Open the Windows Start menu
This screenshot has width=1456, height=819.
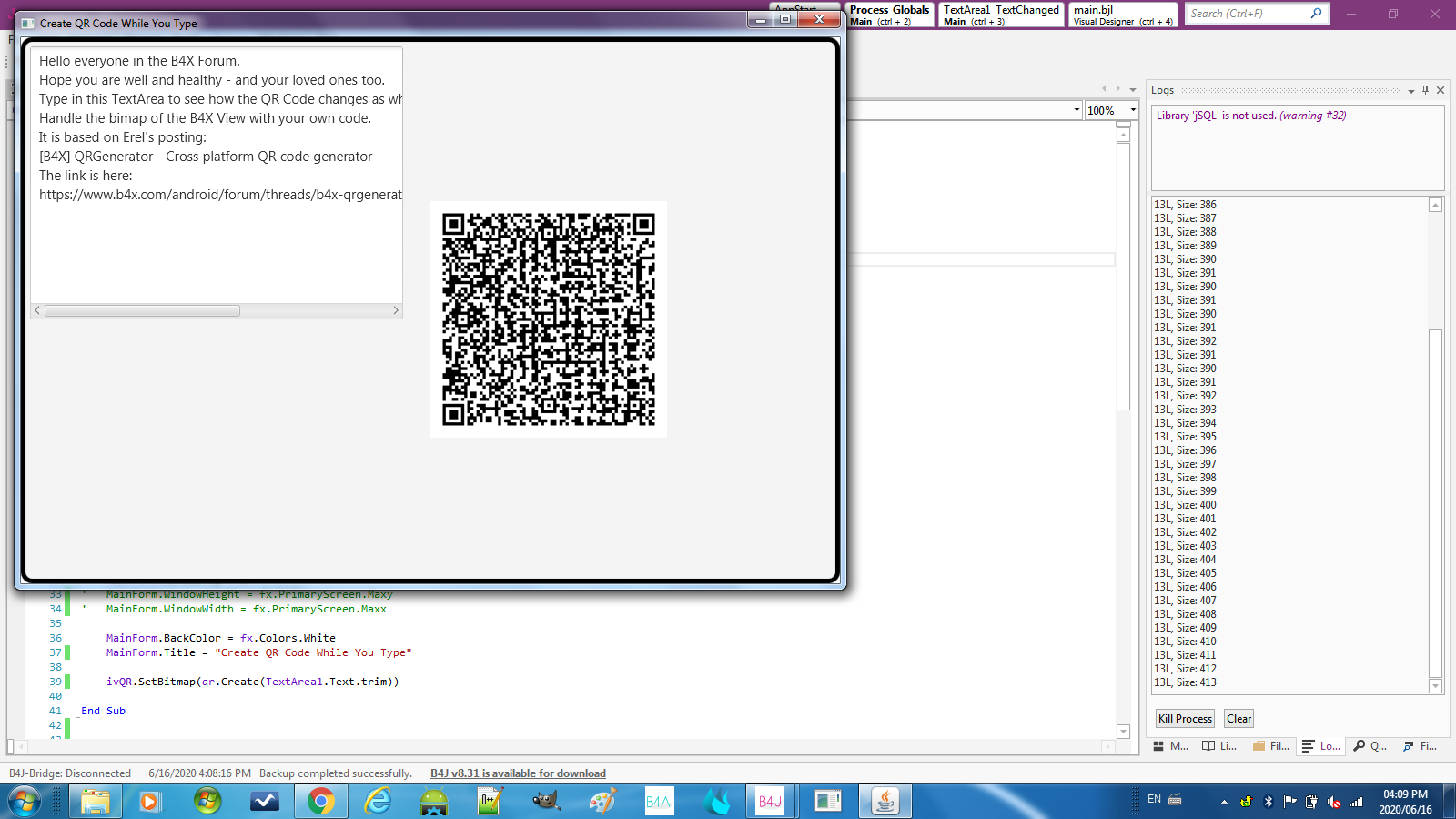[25, 802]
